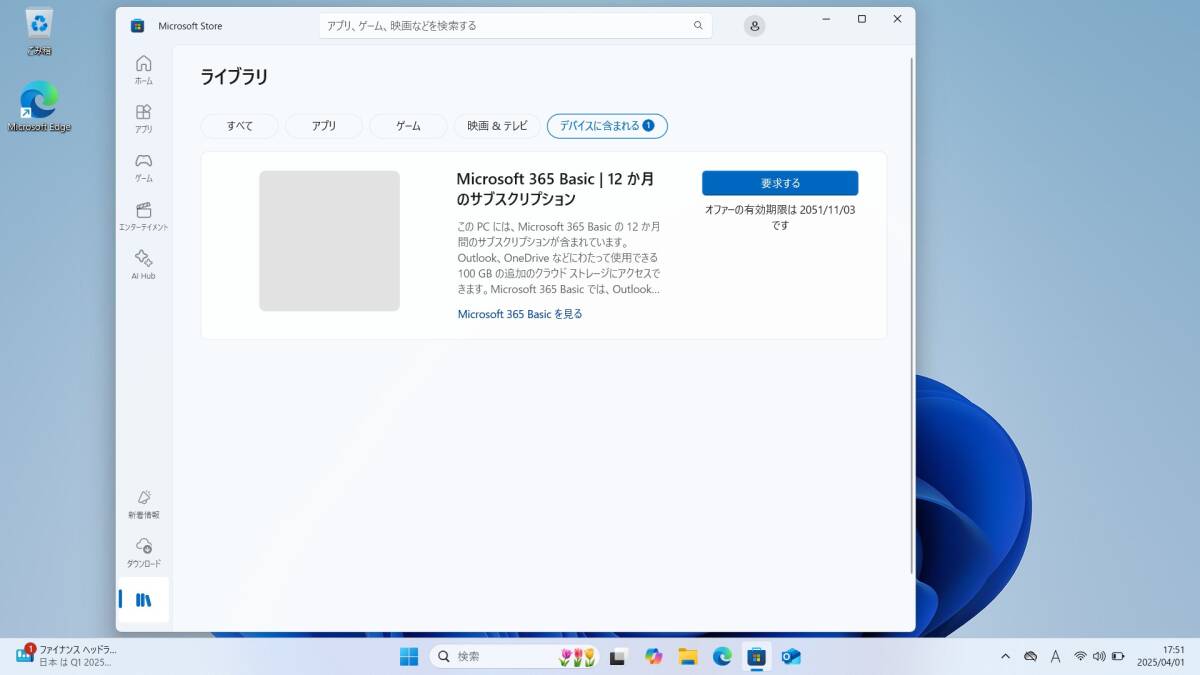Open the Windows Start menu

(409, 657)
